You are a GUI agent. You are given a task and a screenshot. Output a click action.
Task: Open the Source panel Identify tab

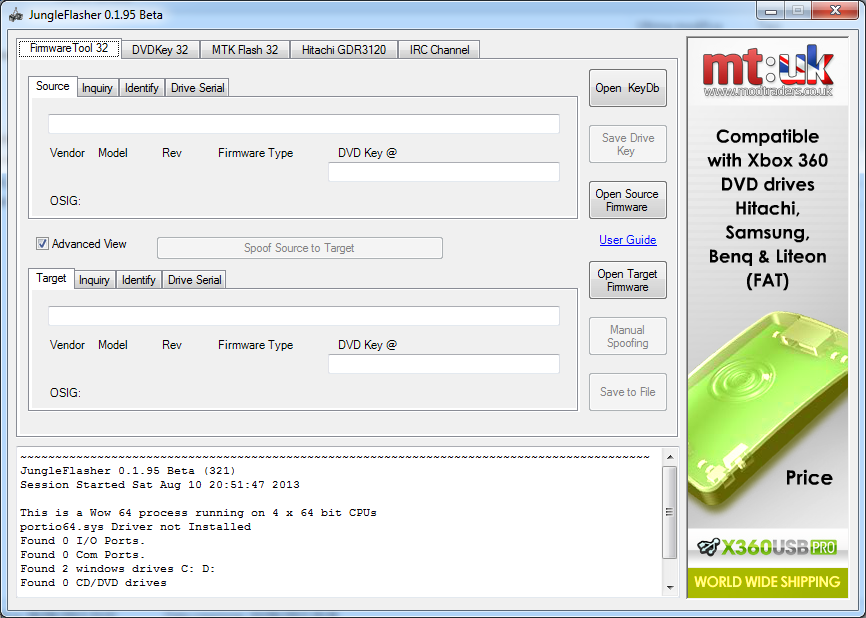point(141,88)
